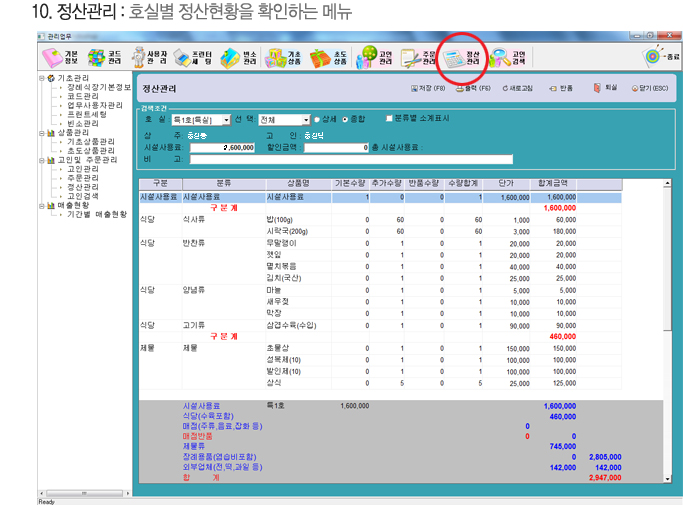Viewport: 683px width, 505px height.
Task: Select the 상세 radio button
Action: tap(318, 119)
